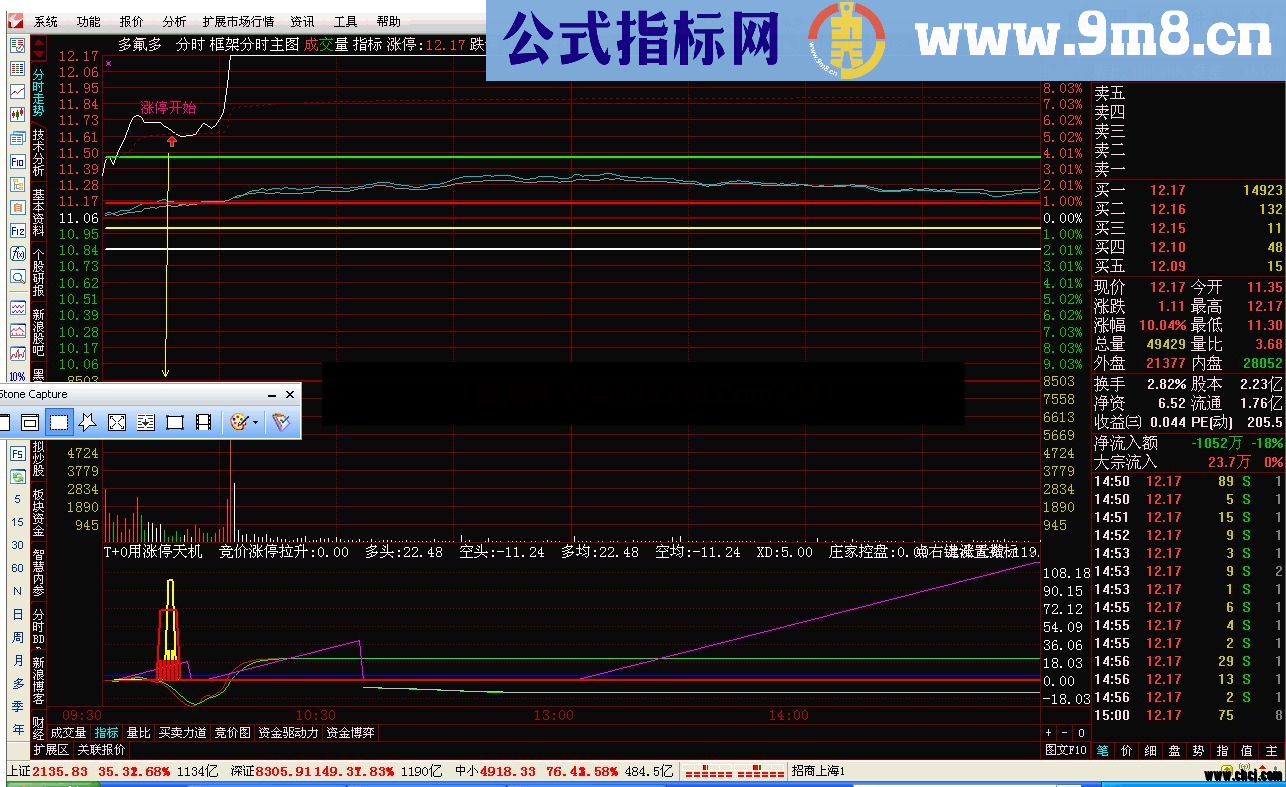Viewport: 1286px width, 787px height.
Task: Select freehand region capture tool
Action: click(88, 423)
